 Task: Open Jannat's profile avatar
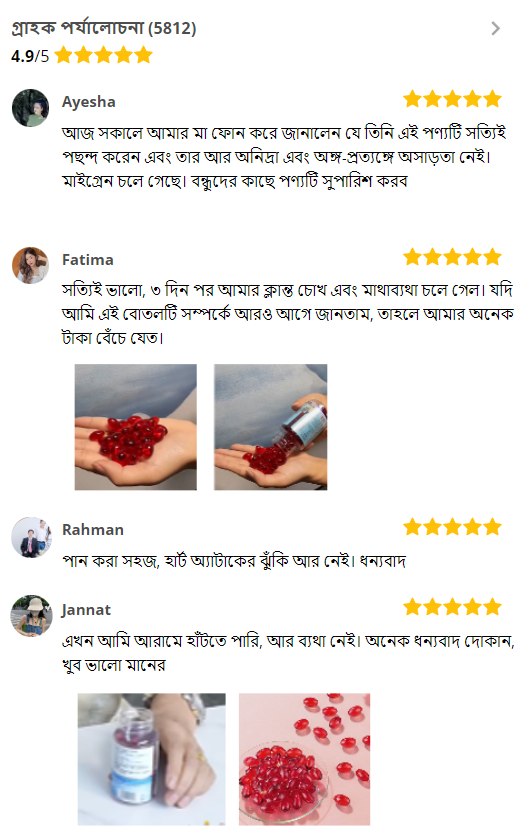(31, 616)
